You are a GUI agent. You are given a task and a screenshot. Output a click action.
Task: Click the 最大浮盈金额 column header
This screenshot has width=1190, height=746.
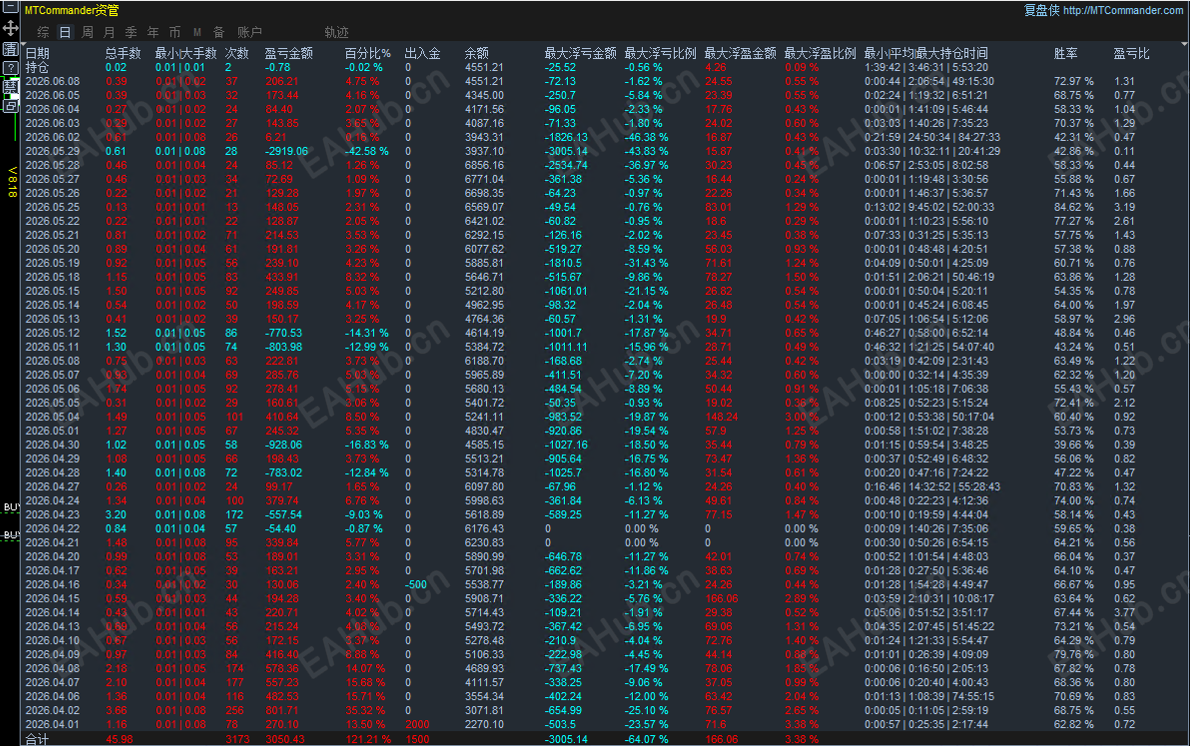[740, 53]
